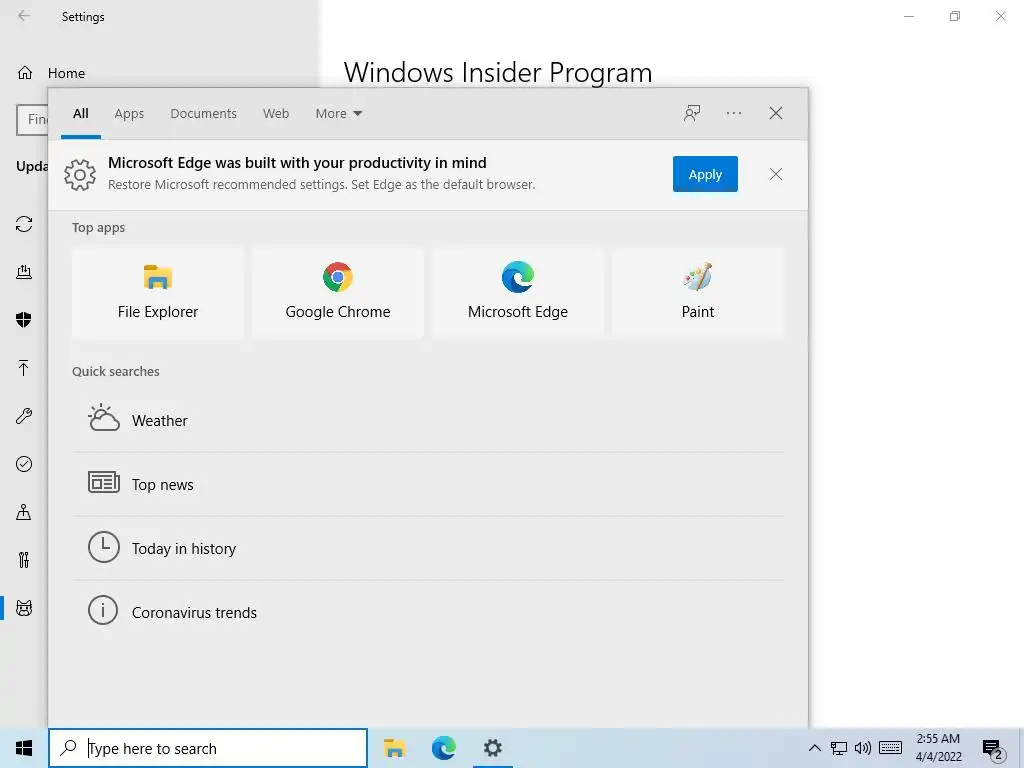Open Windows Security shield in Settings sidebar
Screen dimensions: 1024x768
click(24, 319)
